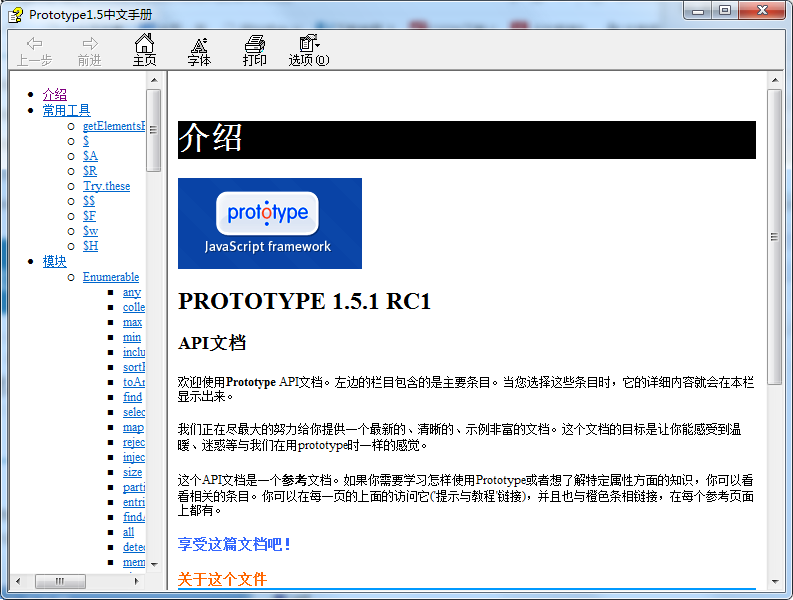Viewport: 793px width, 600px height.
Task: Open the 常用工具 link in the sidebar
Action: point(66,110)
